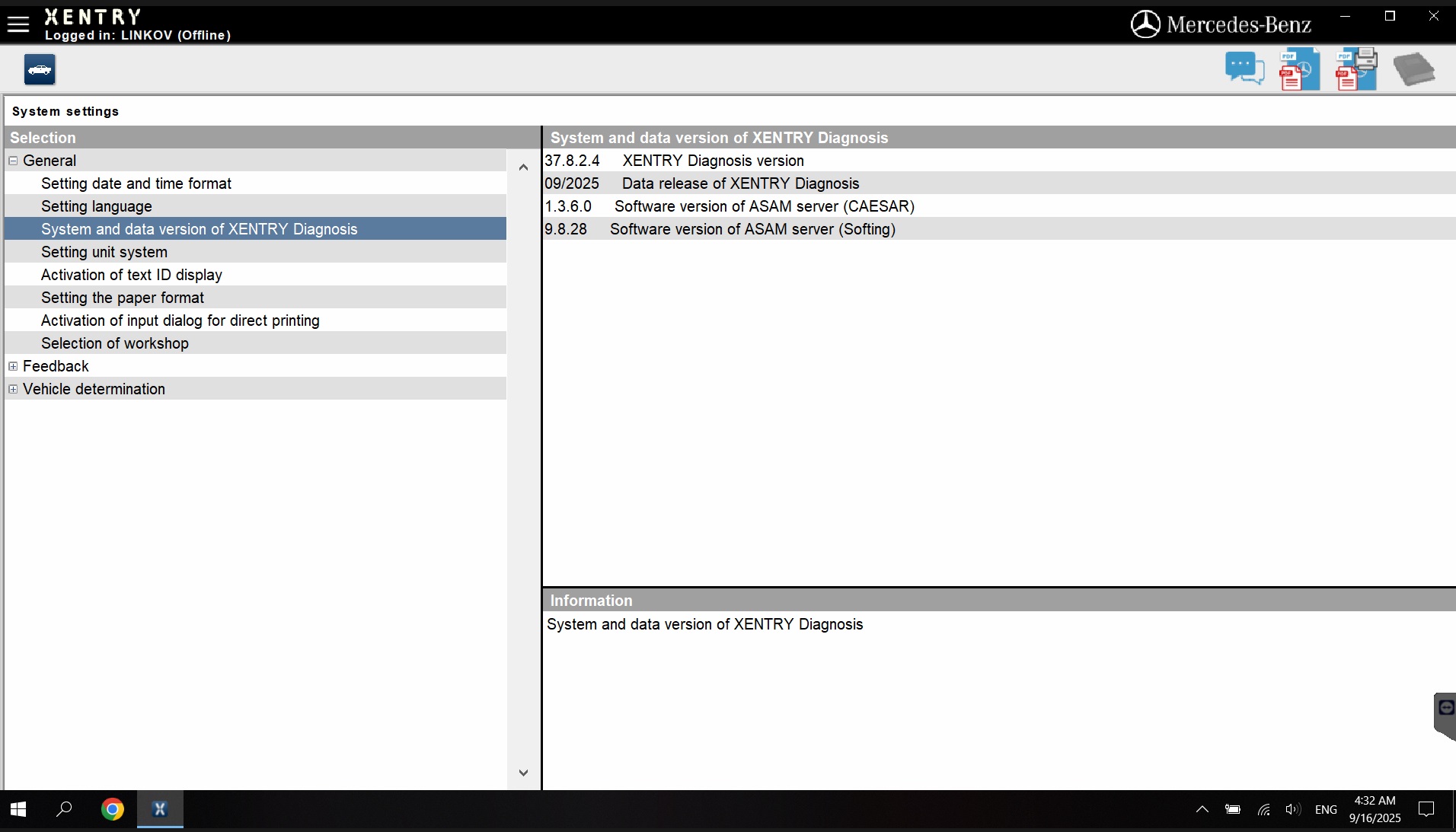Open Google Chrome from the taskbar
1456x832 pixels.
pos(113,809)
